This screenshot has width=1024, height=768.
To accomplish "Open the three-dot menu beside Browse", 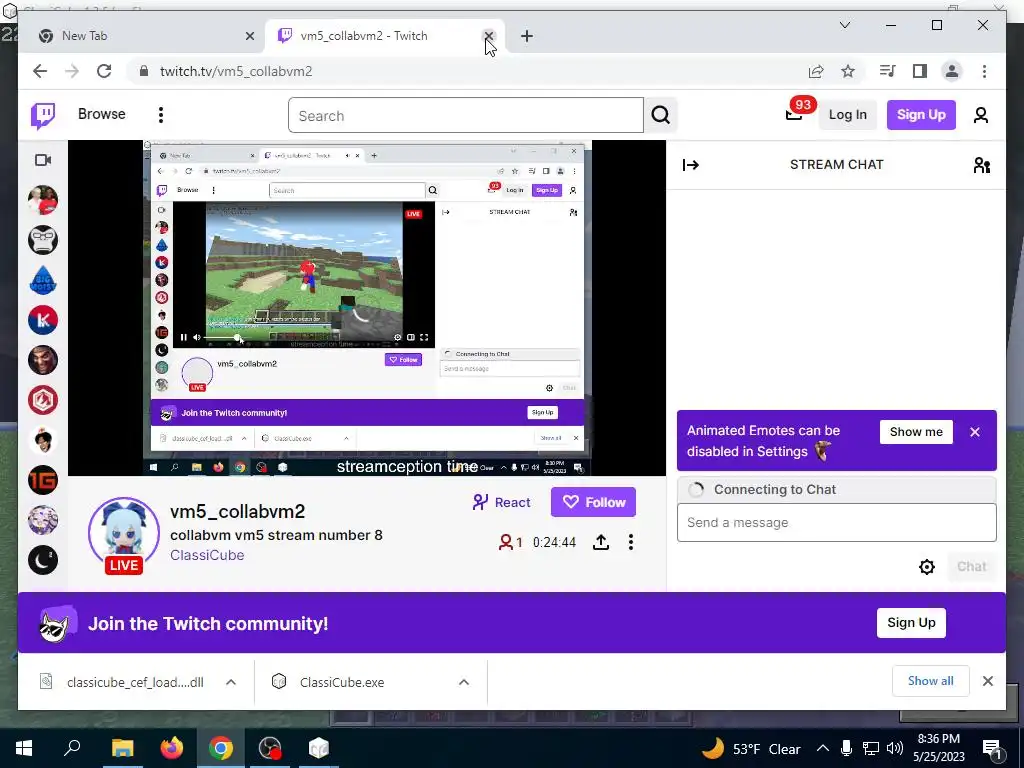I will [x=161, y=115].
